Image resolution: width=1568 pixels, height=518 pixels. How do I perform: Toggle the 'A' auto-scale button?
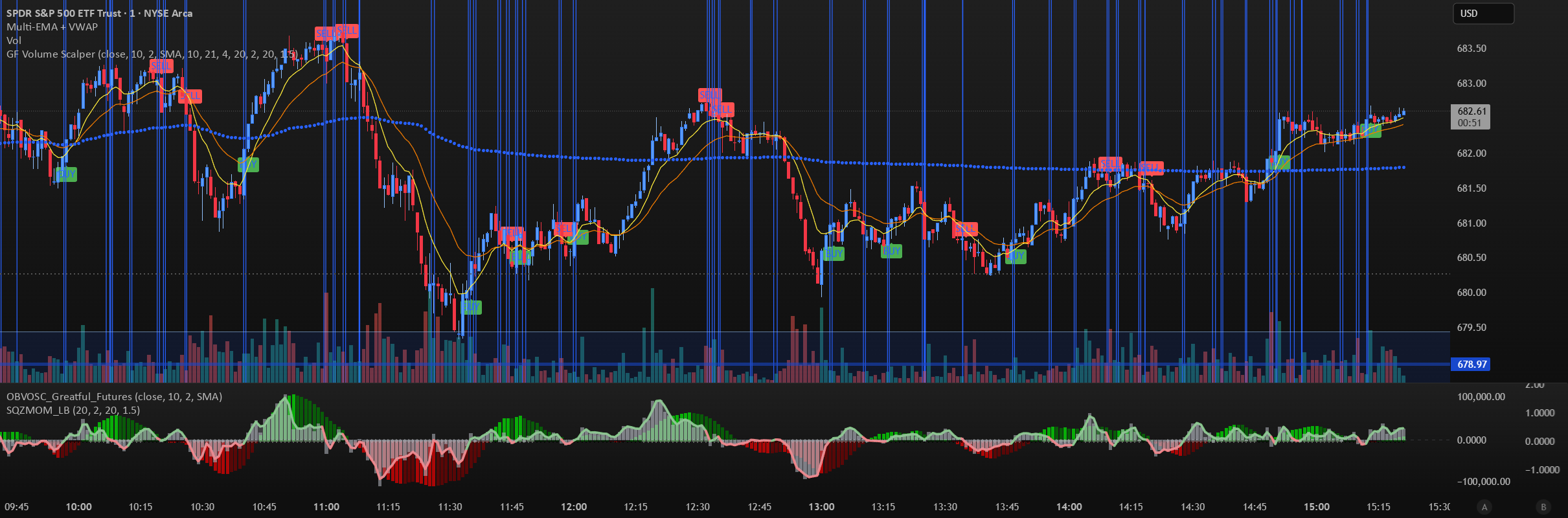1484,507
